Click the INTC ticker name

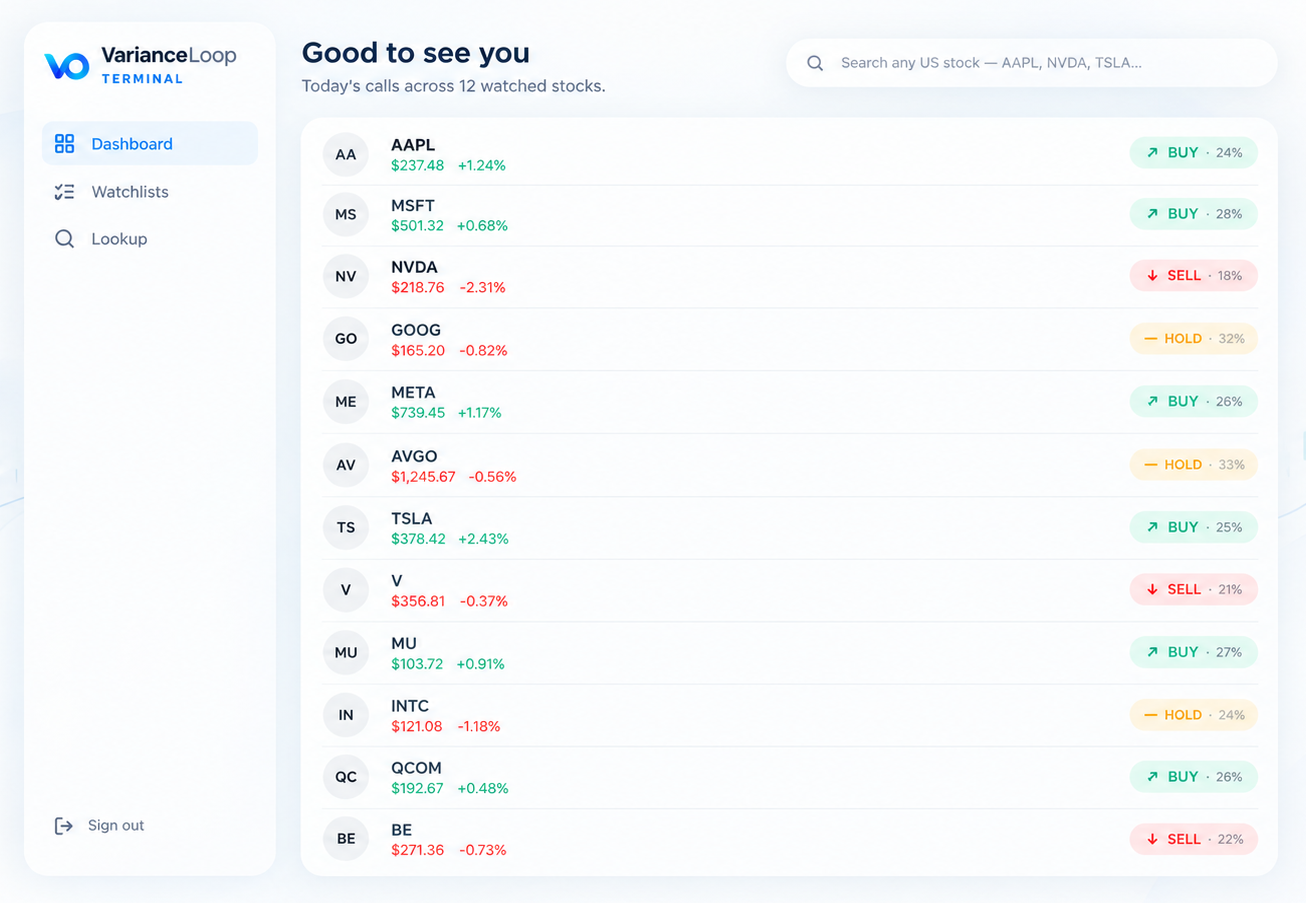(410, 706)
